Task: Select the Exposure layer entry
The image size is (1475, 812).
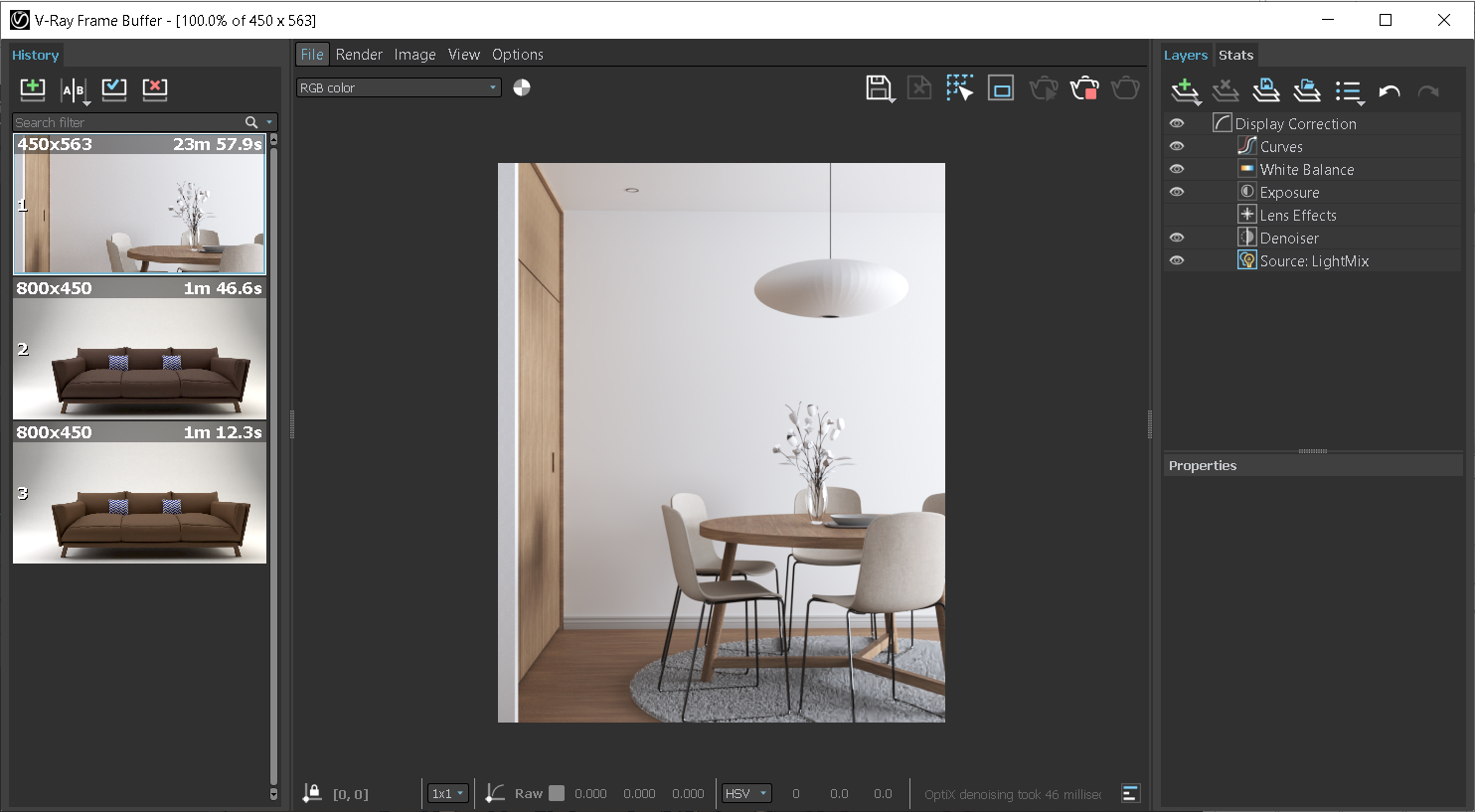Action: [1289, 192]
